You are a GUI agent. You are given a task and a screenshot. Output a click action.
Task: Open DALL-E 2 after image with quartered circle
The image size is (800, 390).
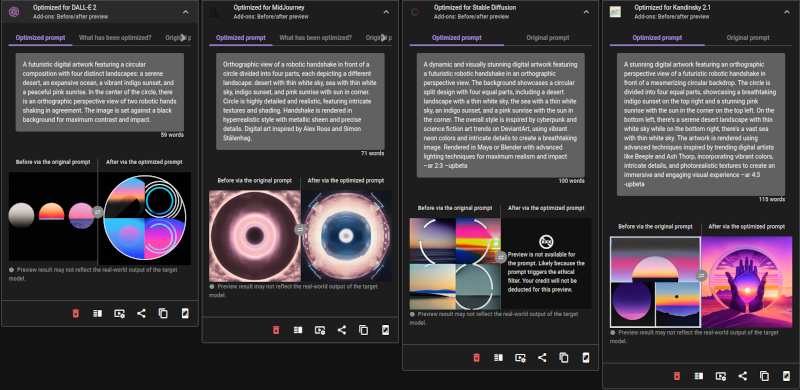click(x=145, y=218)
